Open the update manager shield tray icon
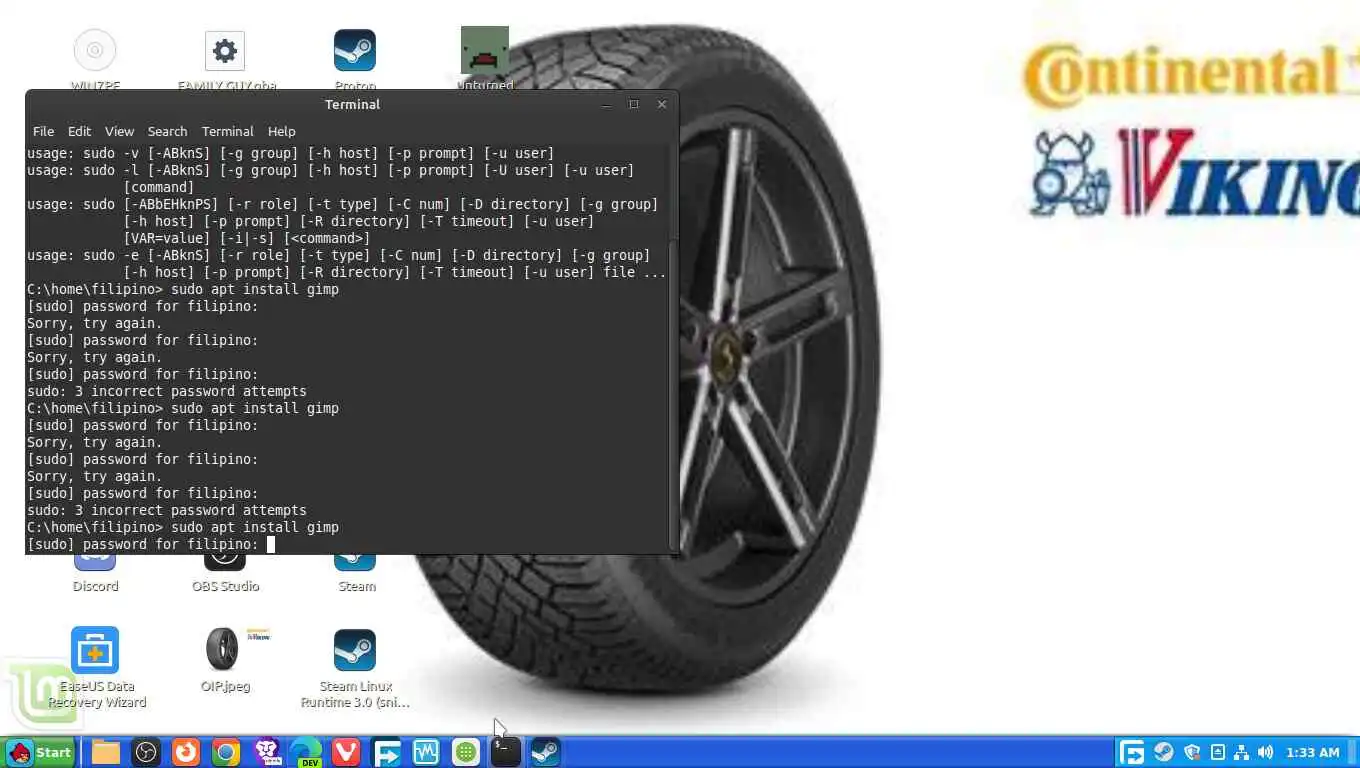This screenshot has width=1360, height=768. (1192, 752)
